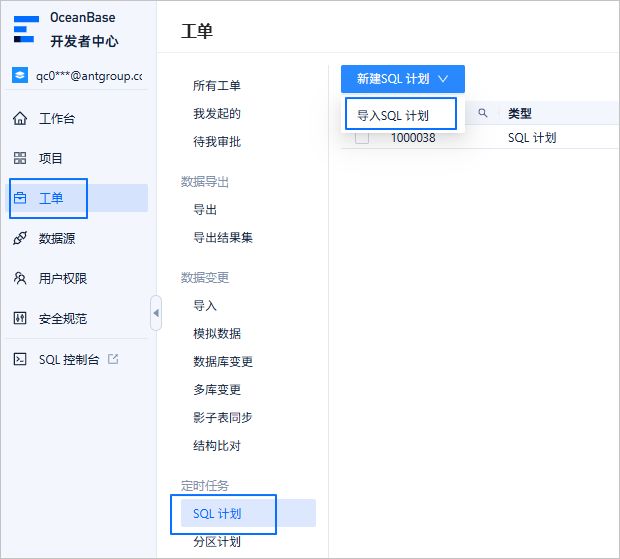Select 模拟数据 ticket type
Image resolution: width=620 pixels, height=559 pixels.
pyautogui.click(x=217, y=333)
